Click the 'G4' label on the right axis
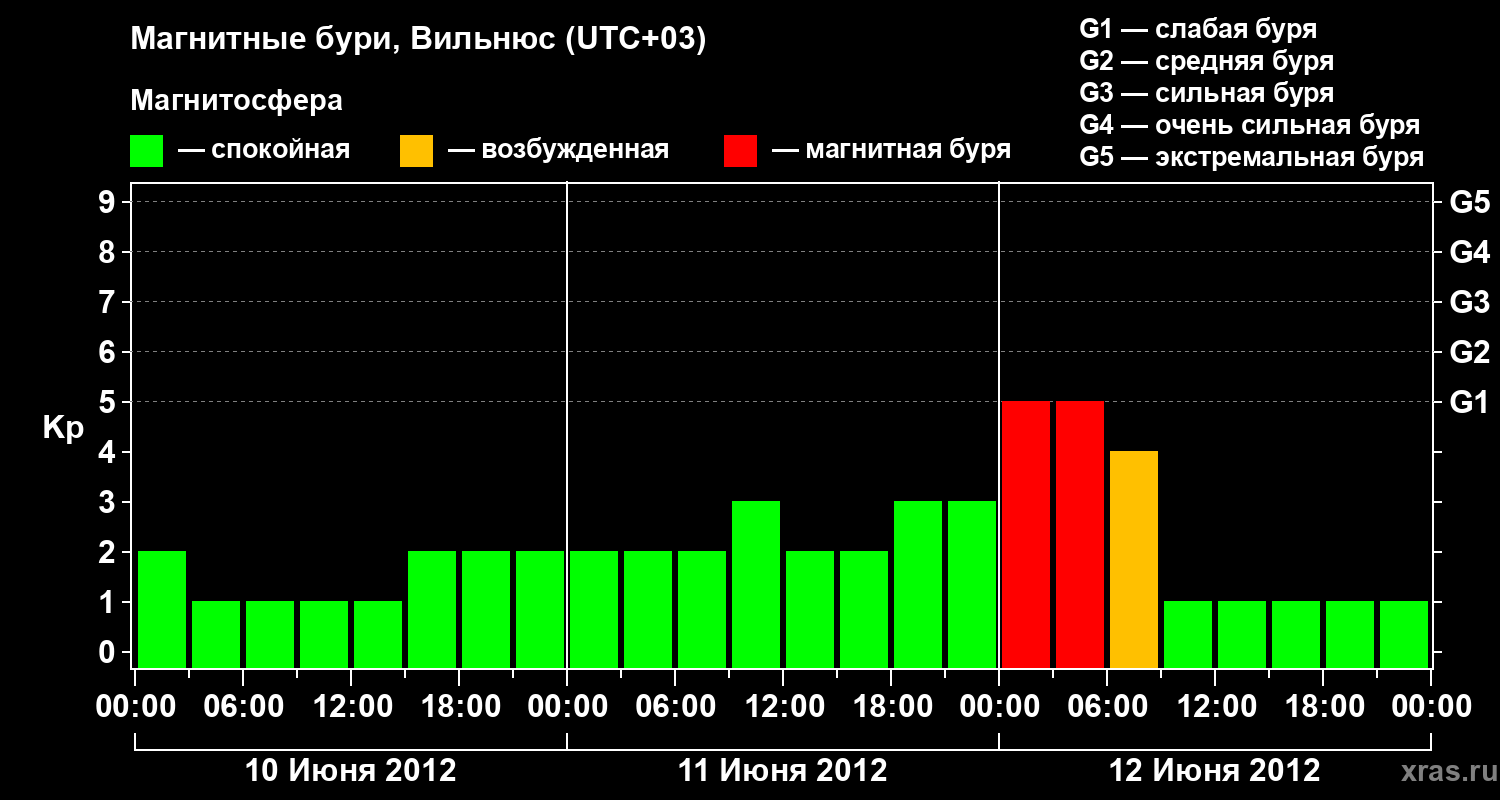This screenshot has width=1500, height=800. coord(1469,252)
